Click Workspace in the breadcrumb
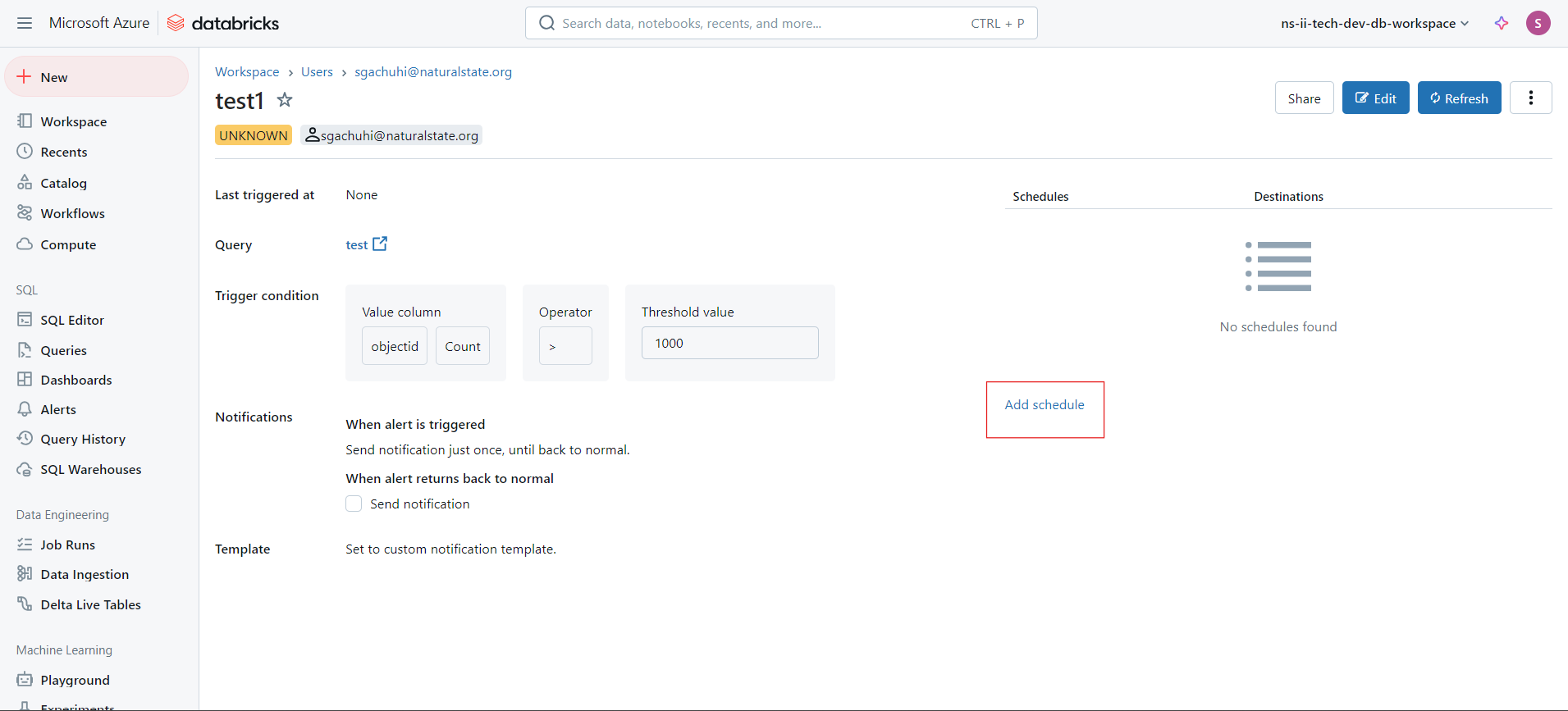 247,71
